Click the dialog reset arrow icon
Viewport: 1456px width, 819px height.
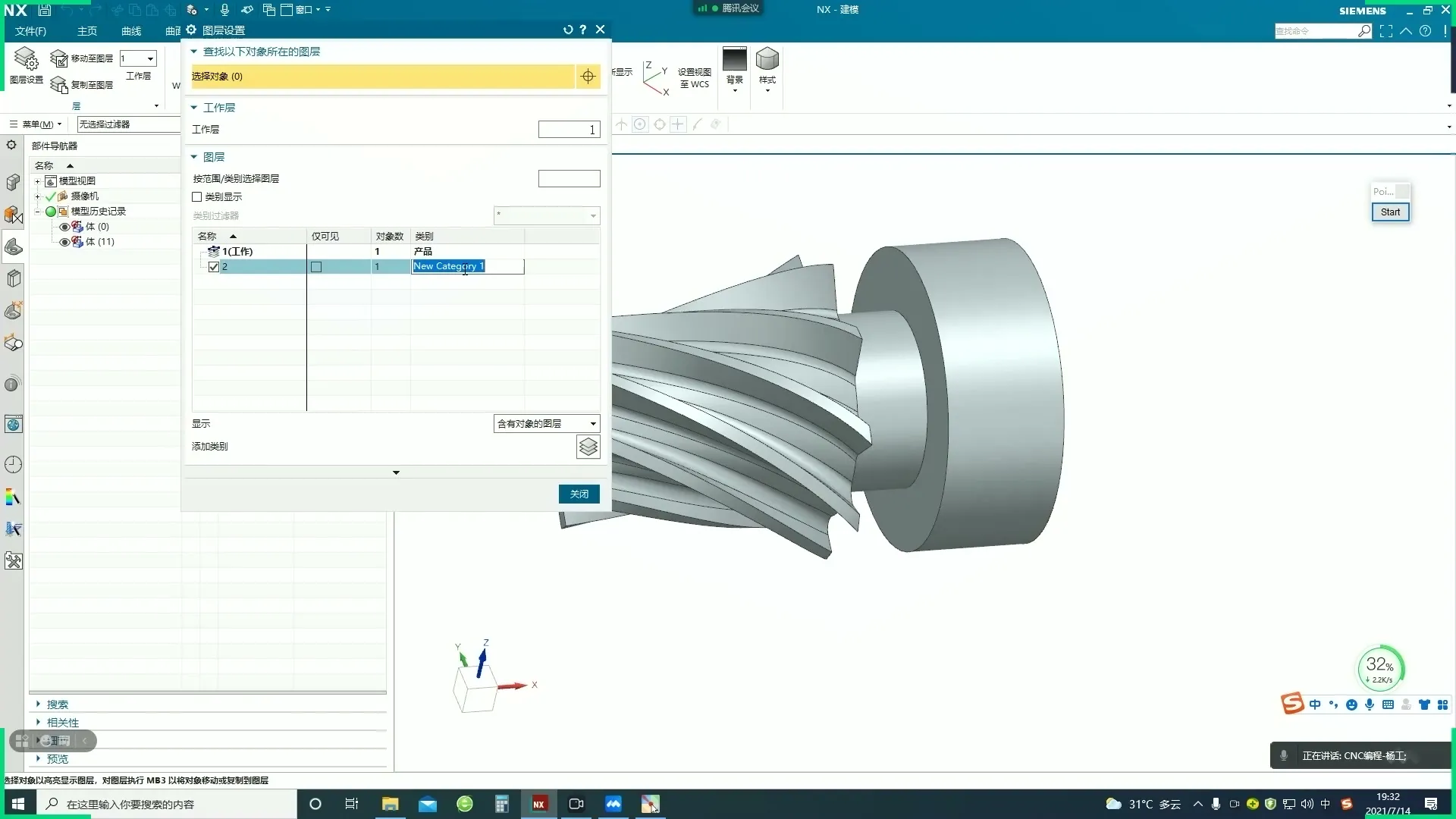(567, 30)
